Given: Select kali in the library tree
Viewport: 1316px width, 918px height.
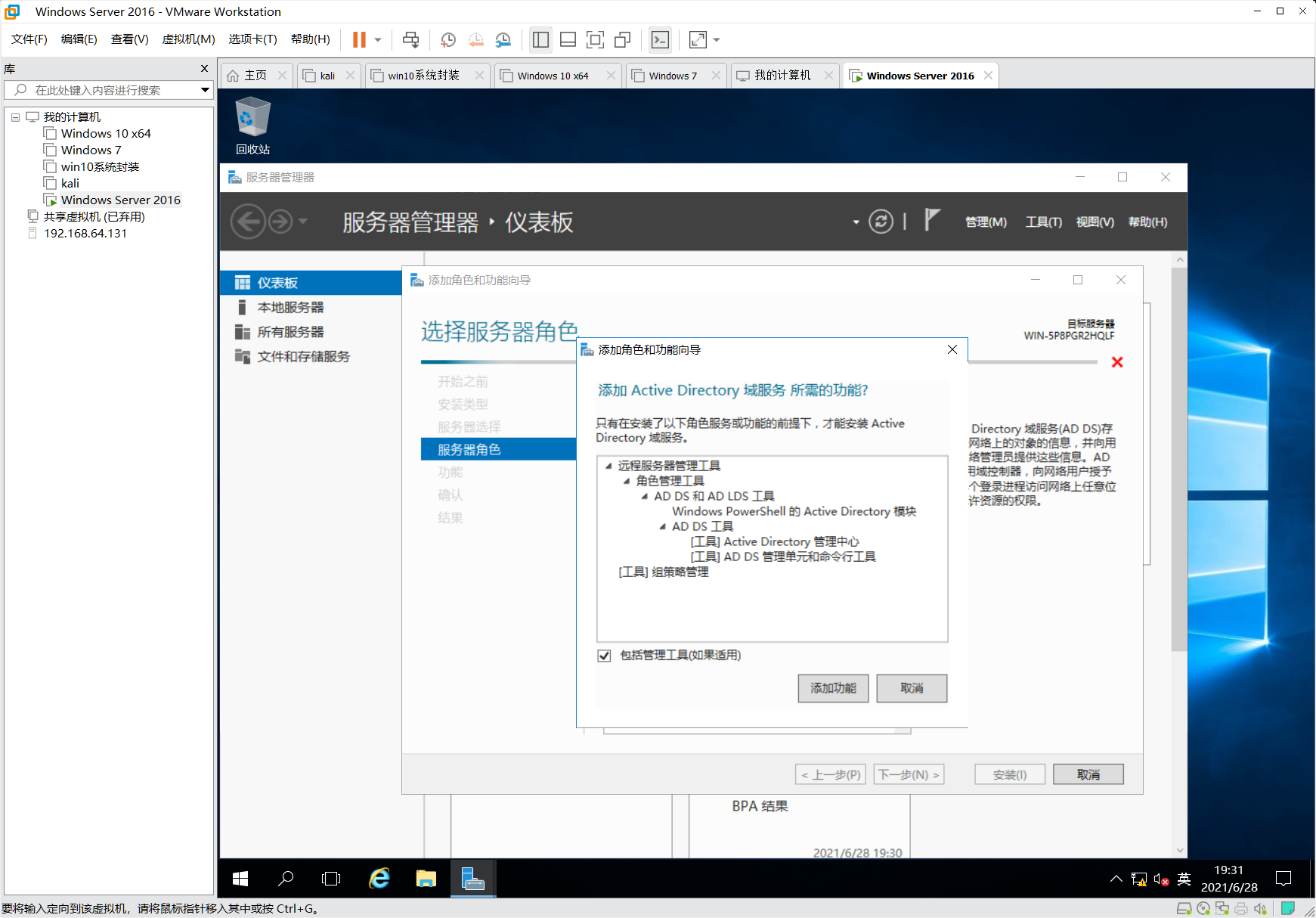Looking at the screenshot, I should (70, 184).
